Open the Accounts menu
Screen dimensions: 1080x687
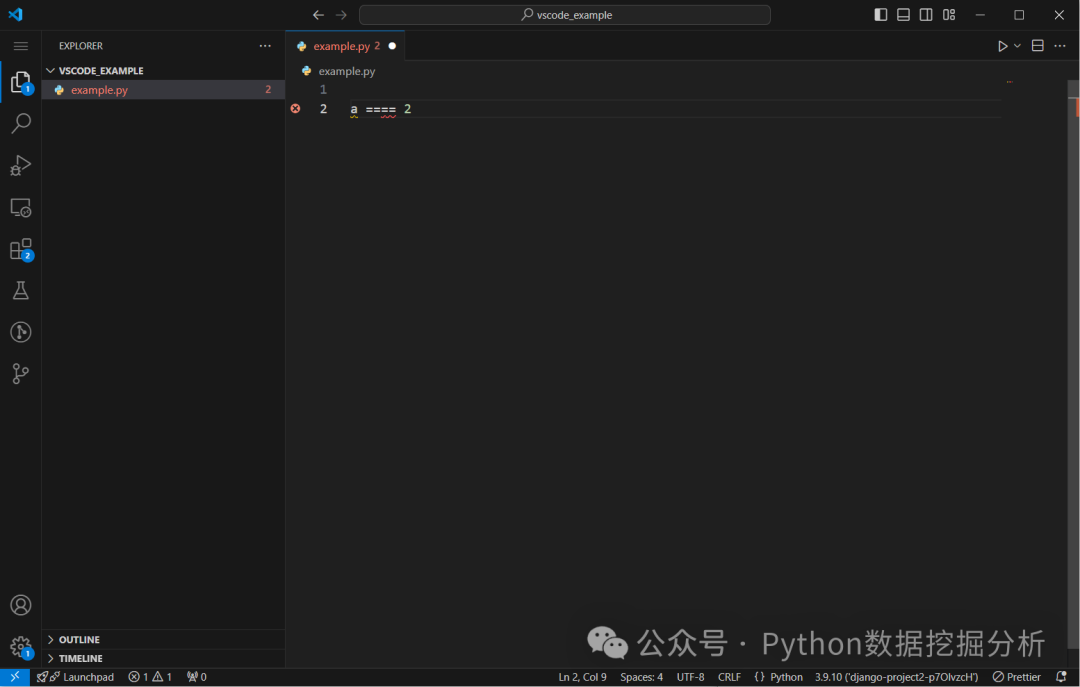21,605
